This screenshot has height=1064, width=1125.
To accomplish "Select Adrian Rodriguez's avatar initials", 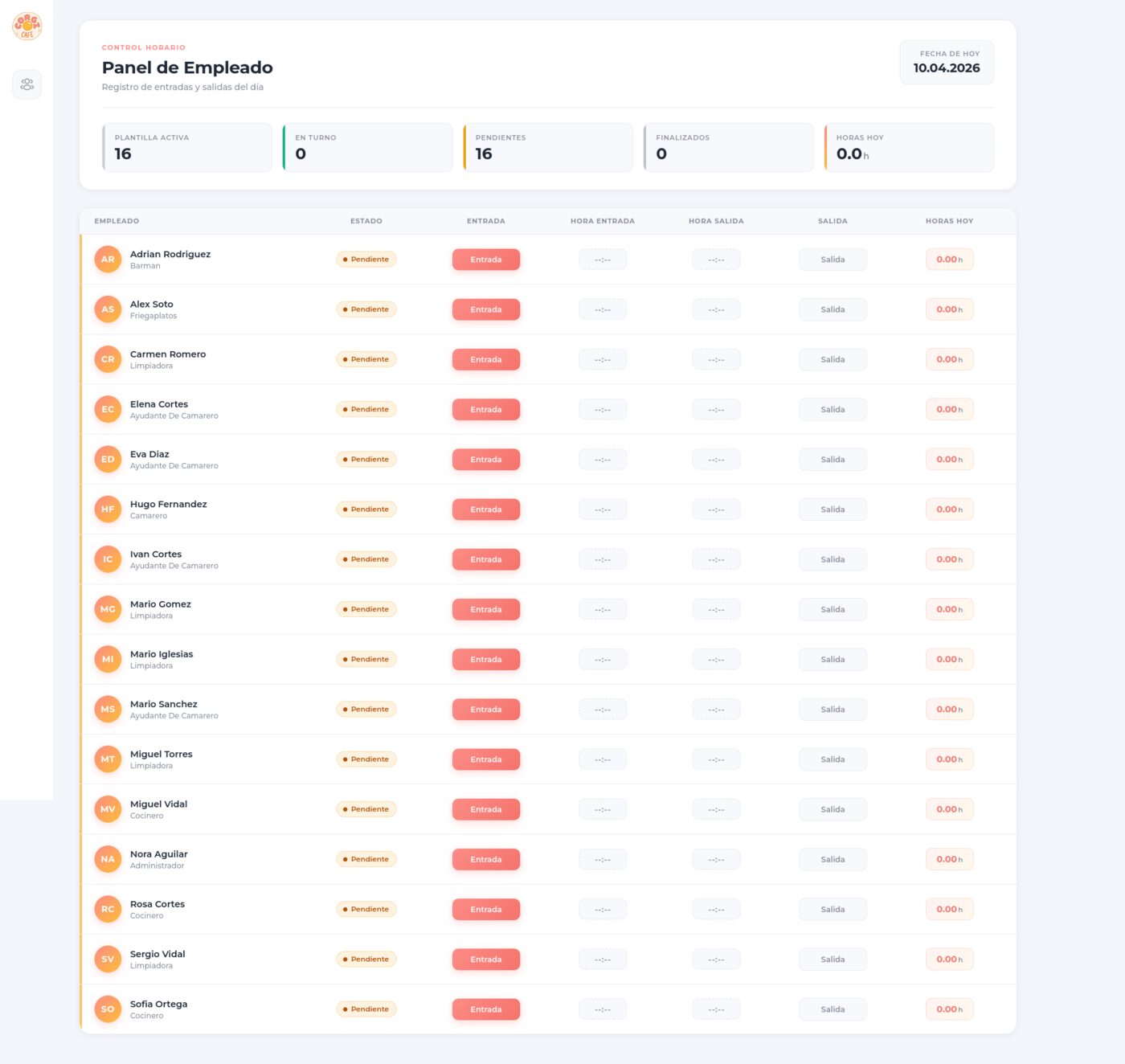I will pyautogui.click(x=108, y=259).
